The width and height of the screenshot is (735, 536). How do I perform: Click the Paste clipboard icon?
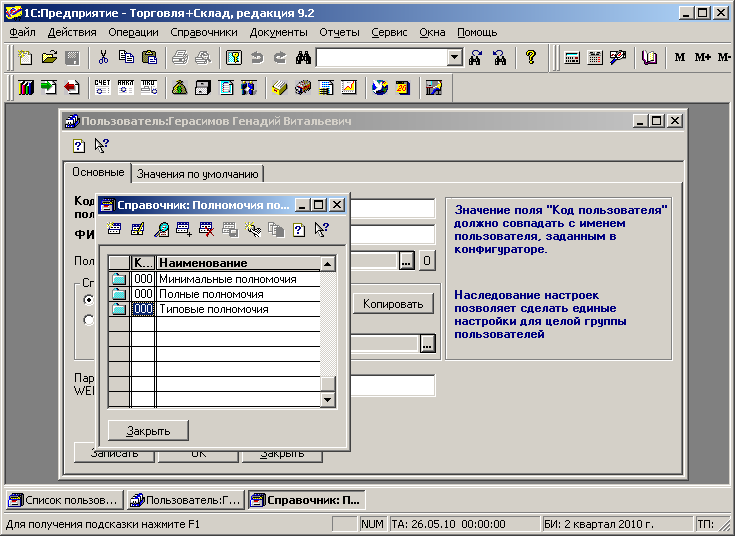pos(150,58)
